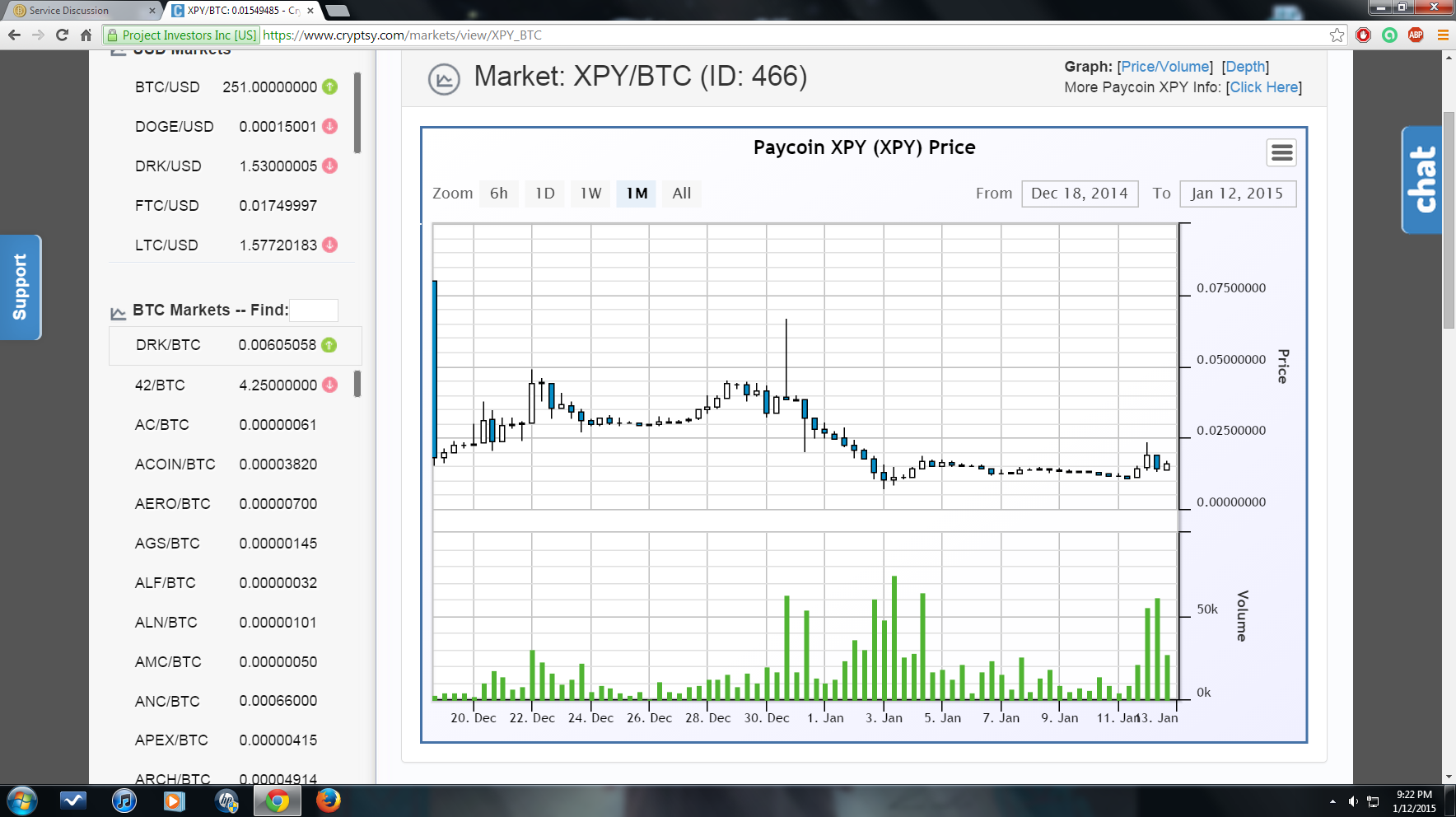Open the ALN/BTC market row
This screenshot has width=1456, height=817.
(236, 622)
